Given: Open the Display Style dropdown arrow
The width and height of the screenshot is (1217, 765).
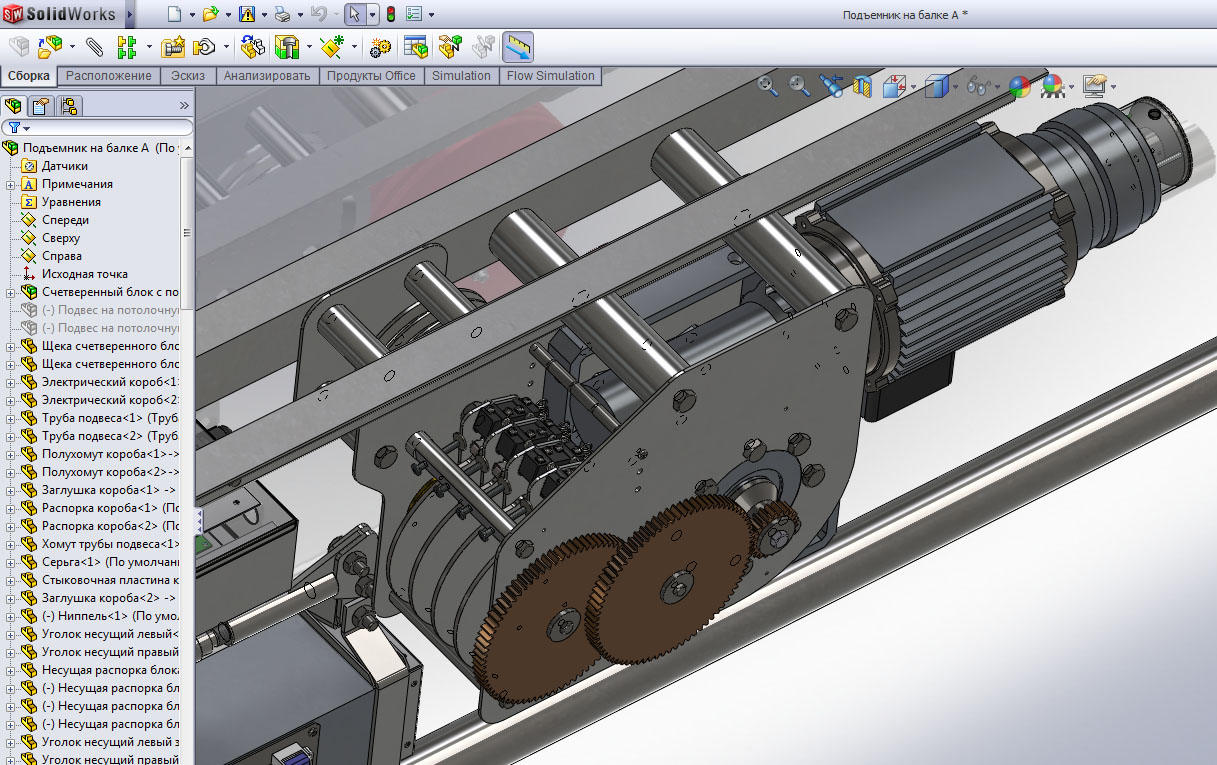Looking at the screenshot, I should (x=957, y=88).
